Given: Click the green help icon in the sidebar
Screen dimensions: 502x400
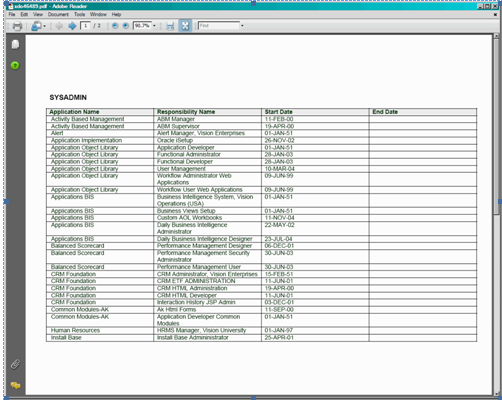Looking at the screenshot, I should [x=15, y=65].
